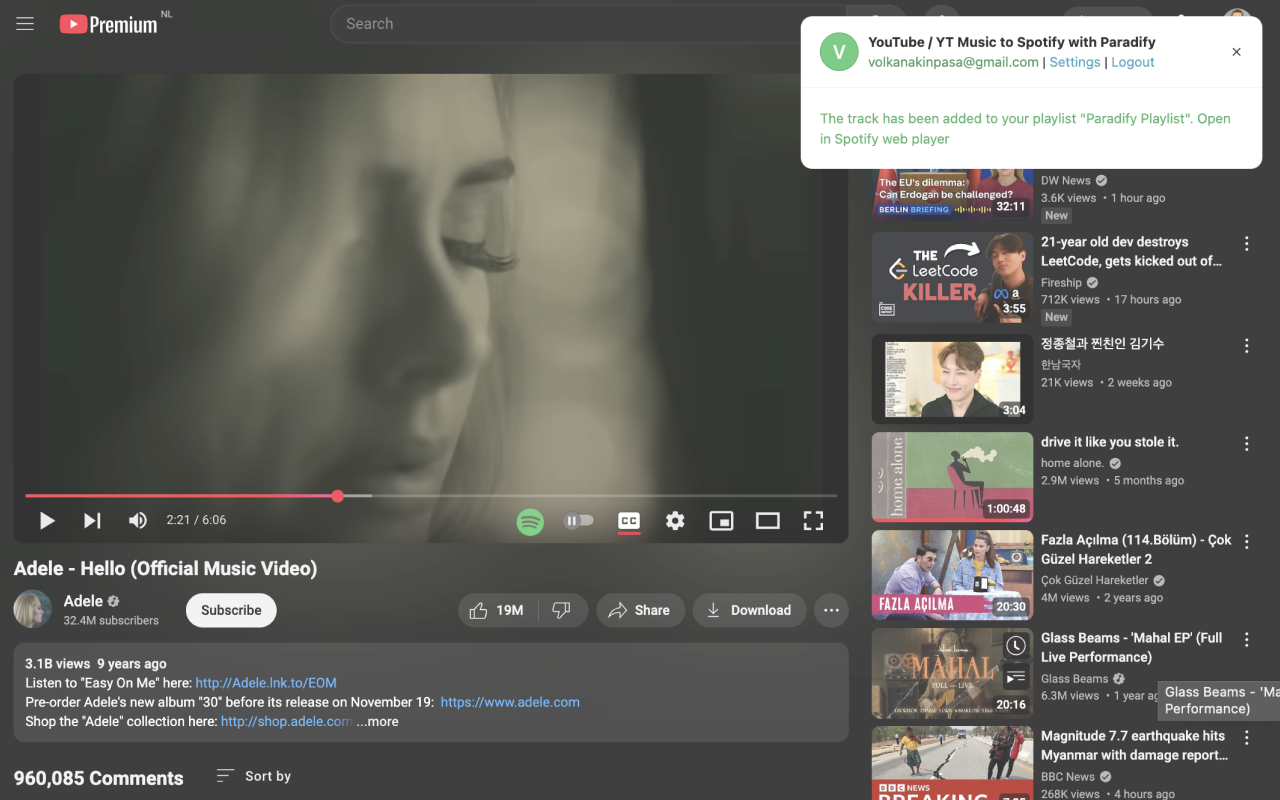
Task: Logout from Paradify
Action: coord(1133,62)
